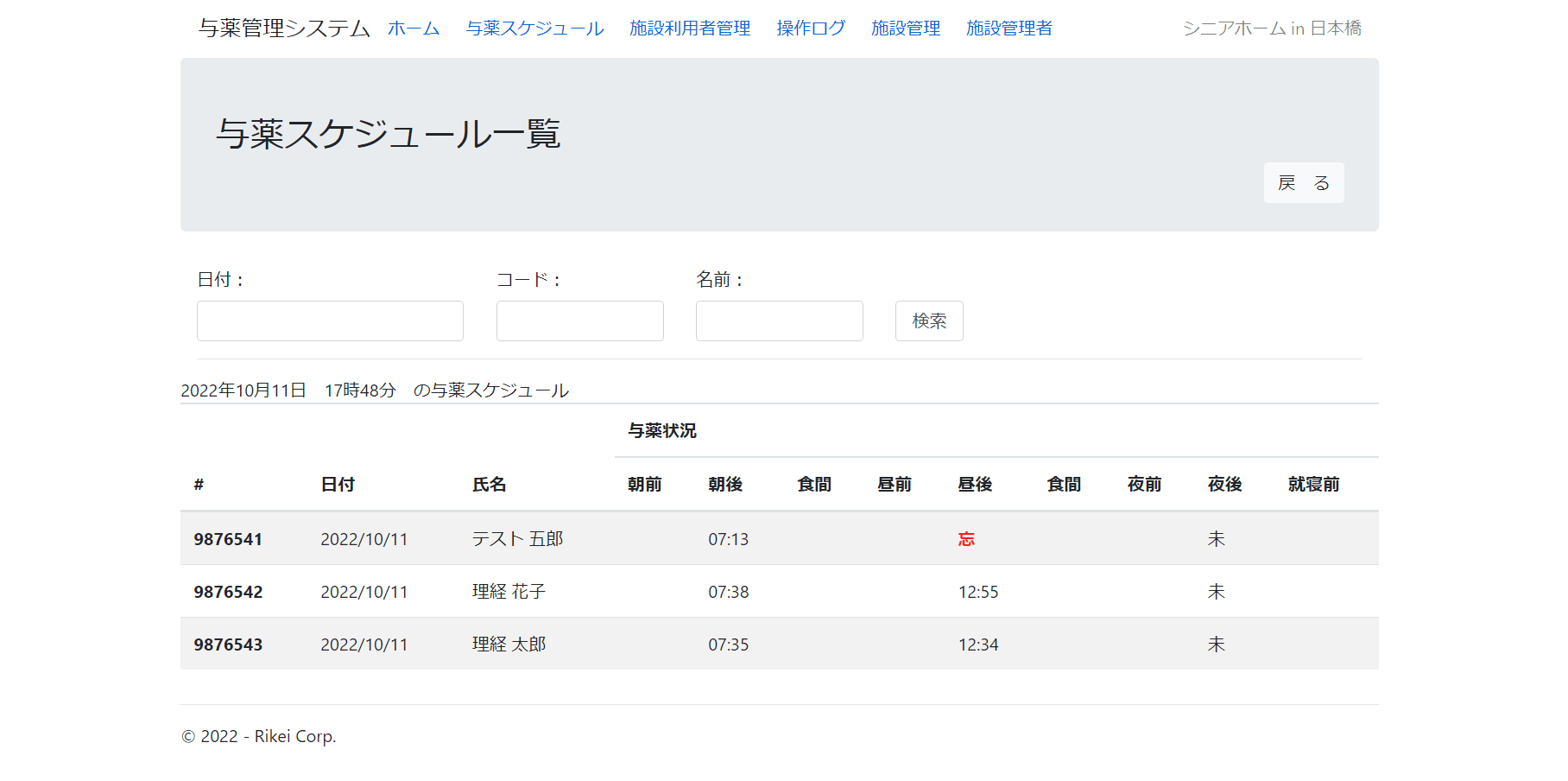Click the red 忘 status for テスト 五郎
This screenshot has width=1568, height=781.
point(966,539)
